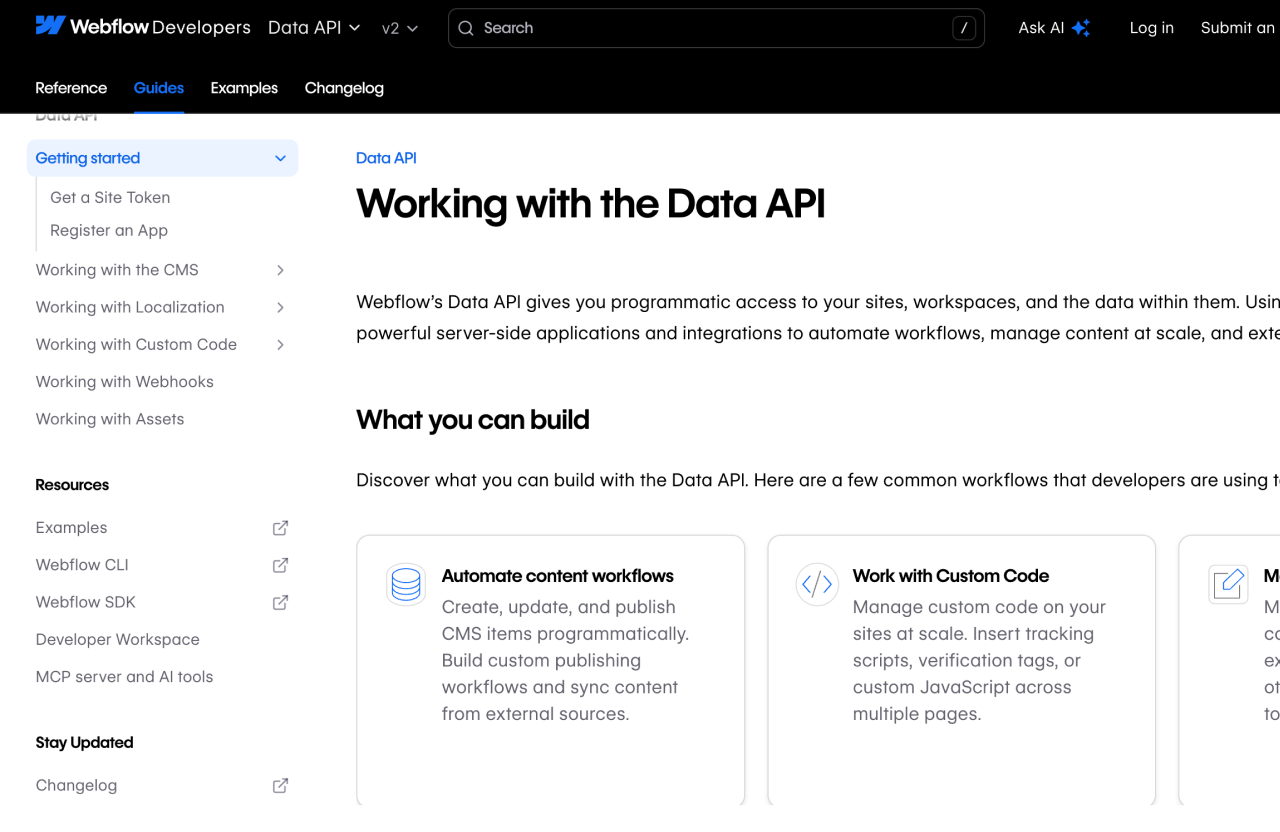Screen dimensions: 1280x832
Task: Open the Developer Workspace link
Action: point(118,640)
